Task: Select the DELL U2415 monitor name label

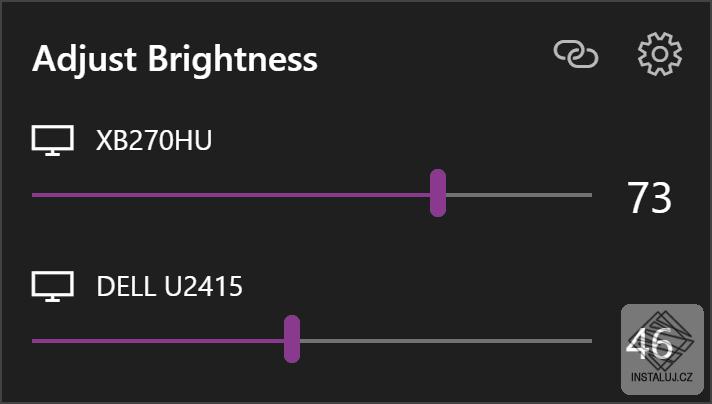Action: coord(169,287)
